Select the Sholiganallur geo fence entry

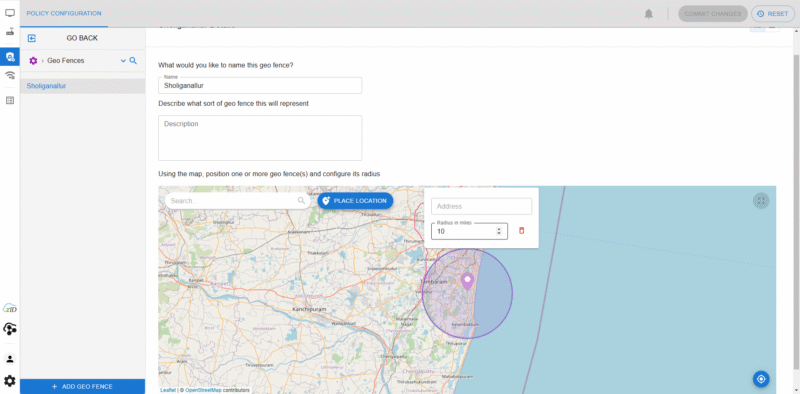point(83,86)
